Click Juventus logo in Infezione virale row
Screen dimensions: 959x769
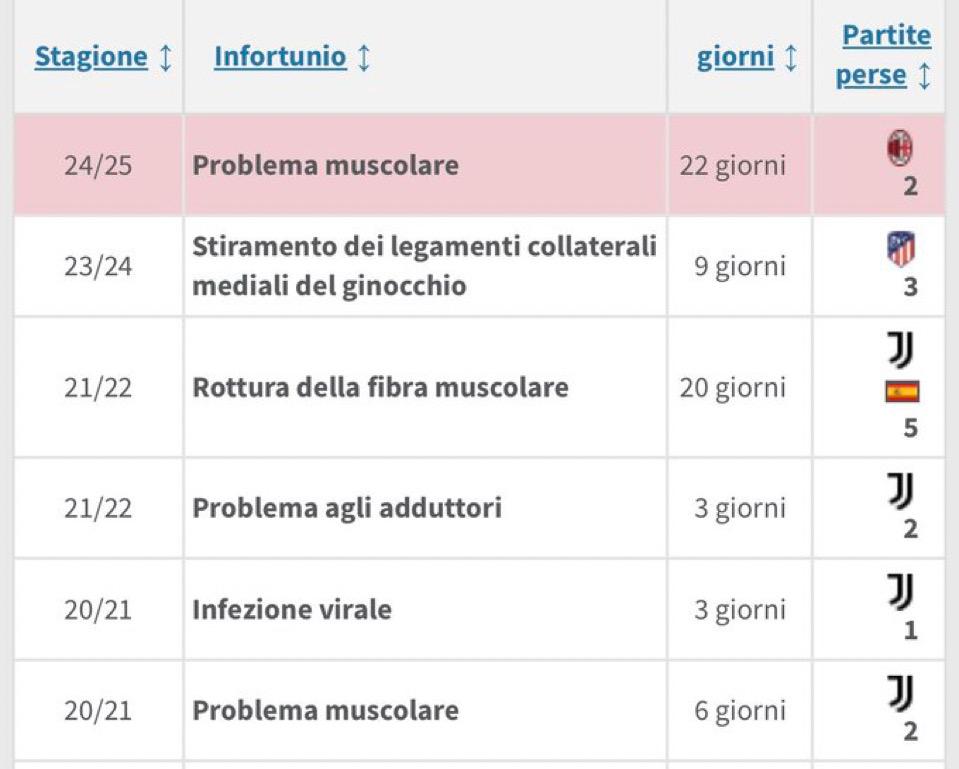pyautogui.click(x=901, y=592)
